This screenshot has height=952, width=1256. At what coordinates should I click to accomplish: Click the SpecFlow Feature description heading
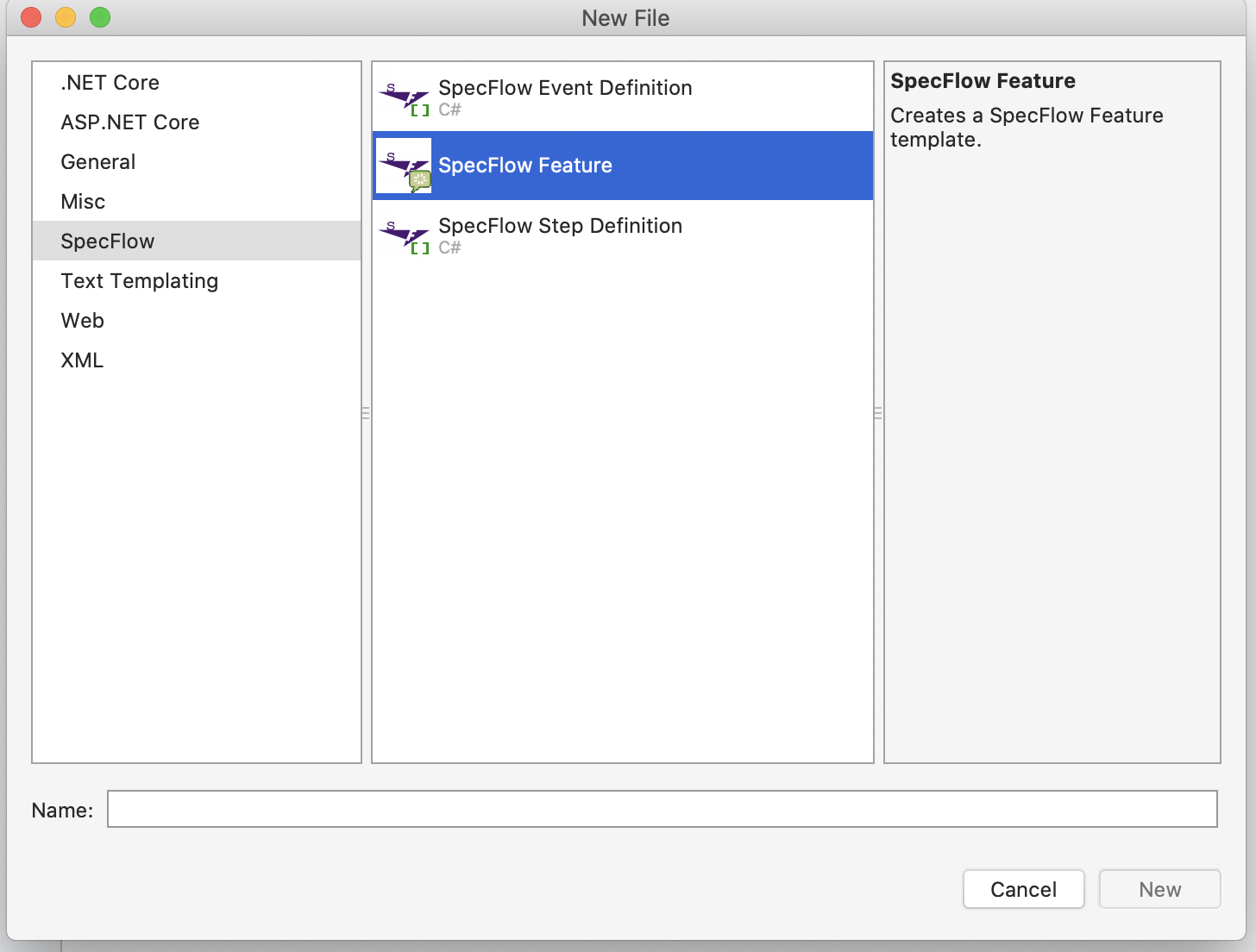click(x=983, y=81)
